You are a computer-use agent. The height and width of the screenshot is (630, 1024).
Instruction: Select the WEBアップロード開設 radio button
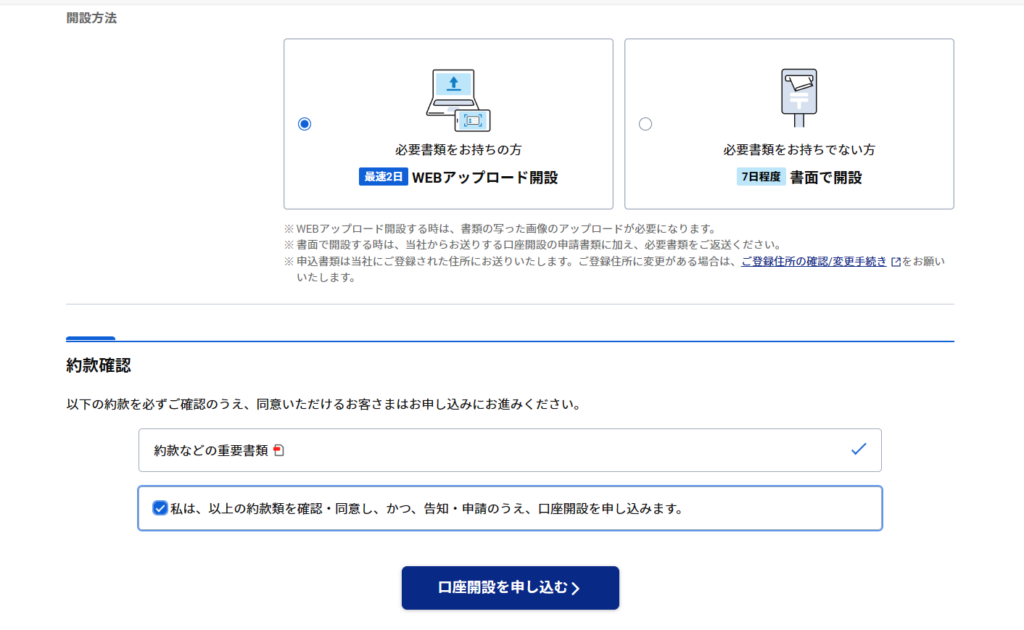coord(305,124)
